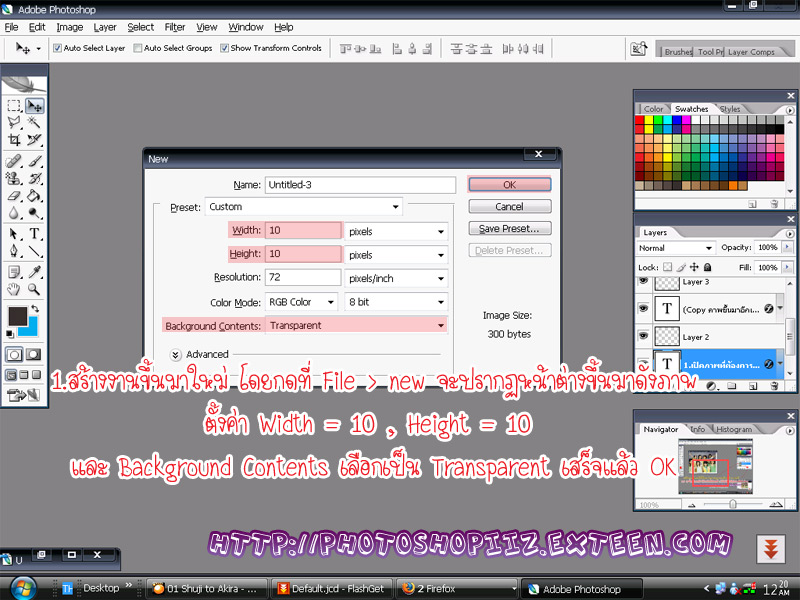This screenshot has width=800, height=600.
Task: Select the Line tool
Action: [34, 251]
